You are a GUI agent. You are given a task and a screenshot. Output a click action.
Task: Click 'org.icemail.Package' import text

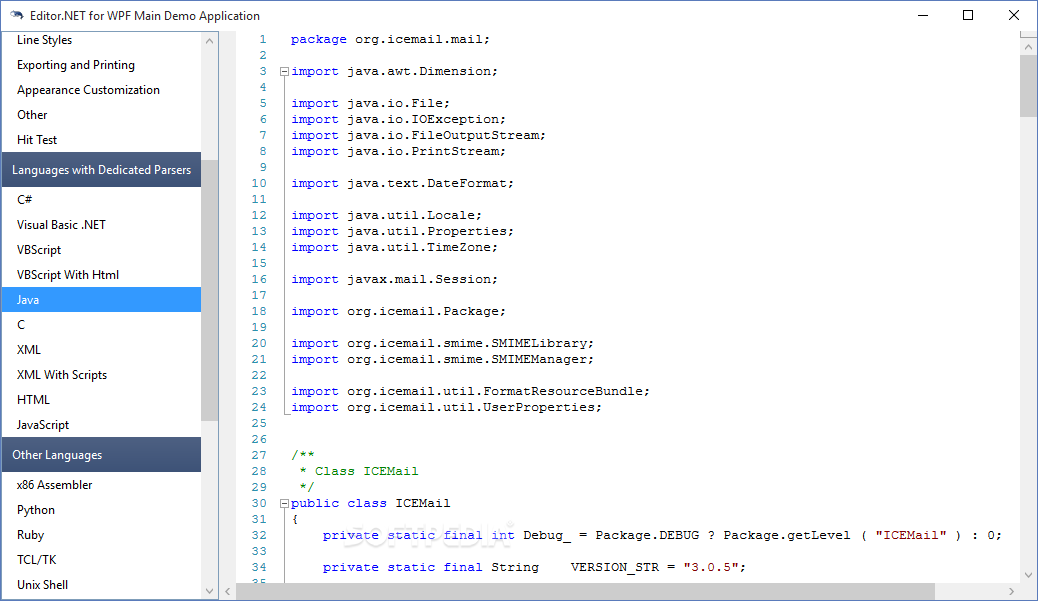click(x=424, y=311)
